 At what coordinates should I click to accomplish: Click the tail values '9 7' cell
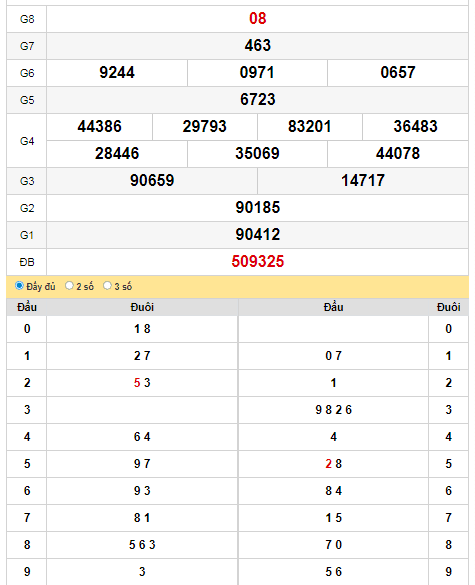click(142, 464)
